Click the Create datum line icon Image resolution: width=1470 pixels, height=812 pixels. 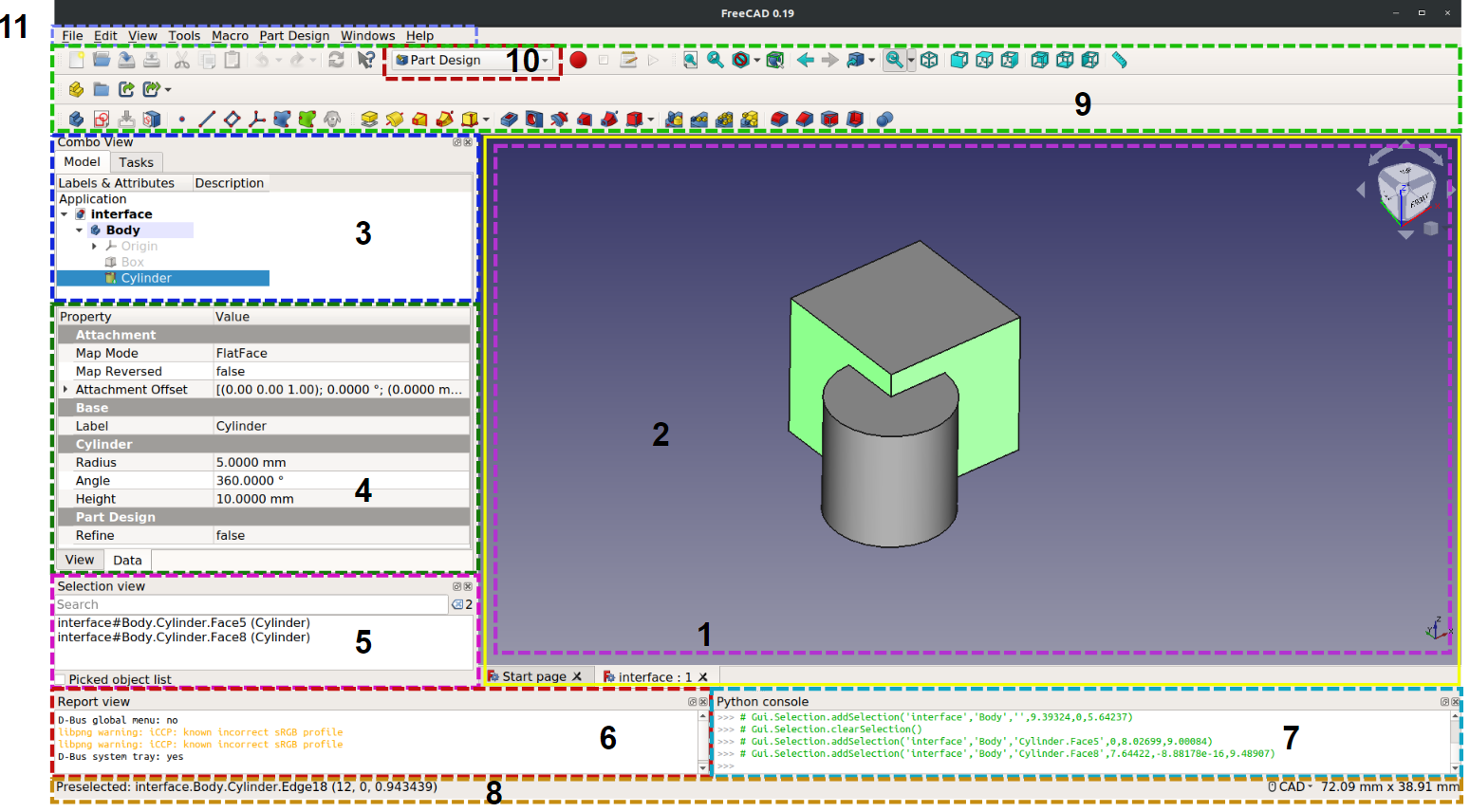tap(207, 119)
